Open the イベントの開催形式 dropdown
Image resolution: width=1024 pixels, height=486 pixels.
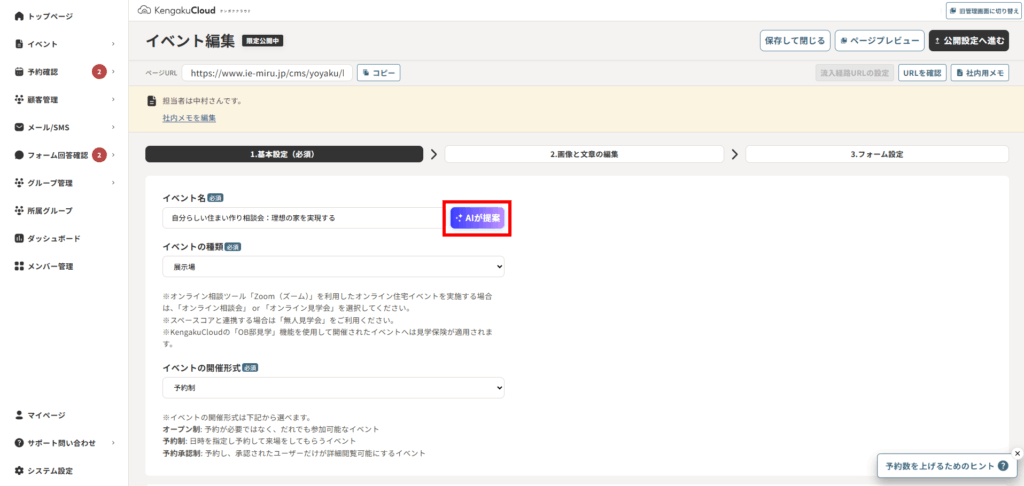click(333, 387)
